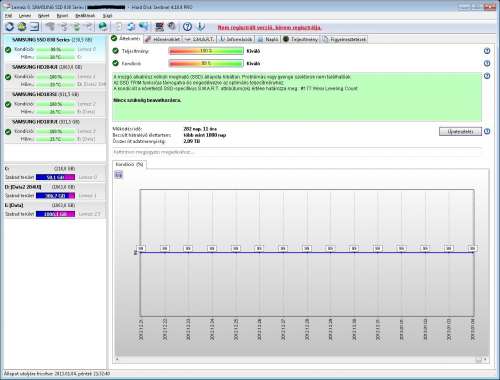Click the status bar last update timestamp
This screenshot has height=380, width=500.
[x=57, y=374]
